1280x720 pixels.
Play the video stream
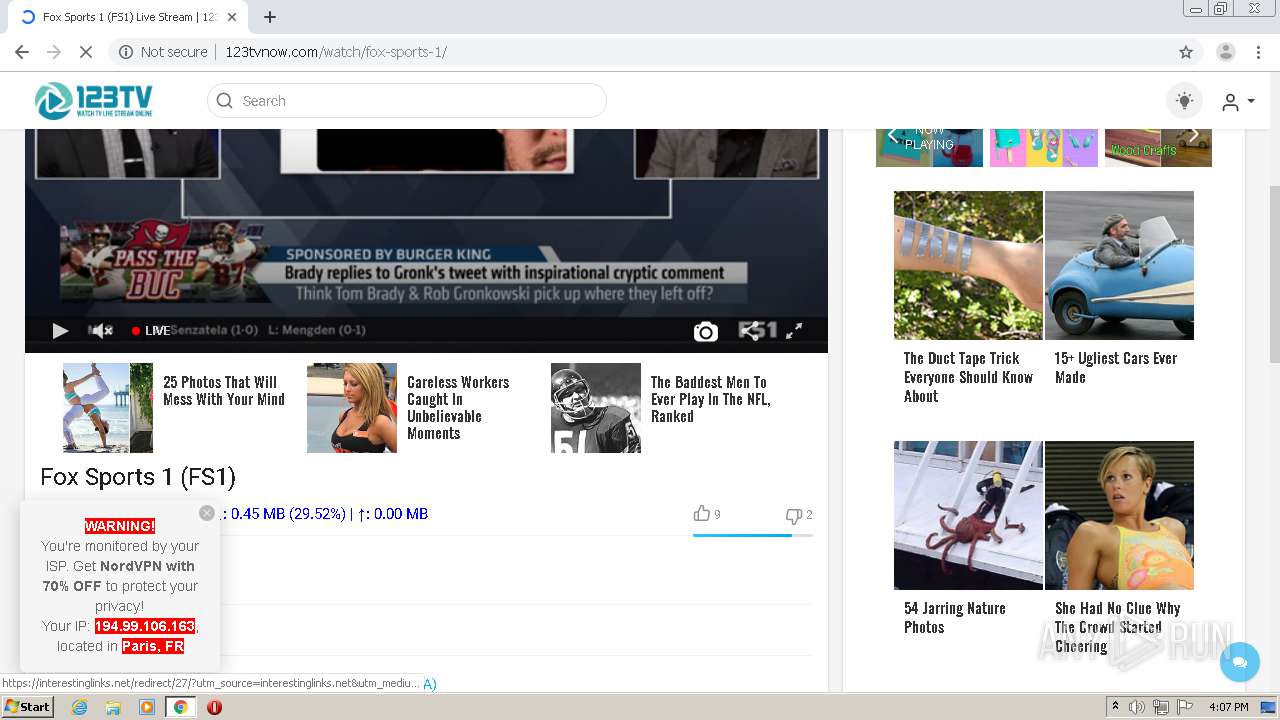pos(60,331)
